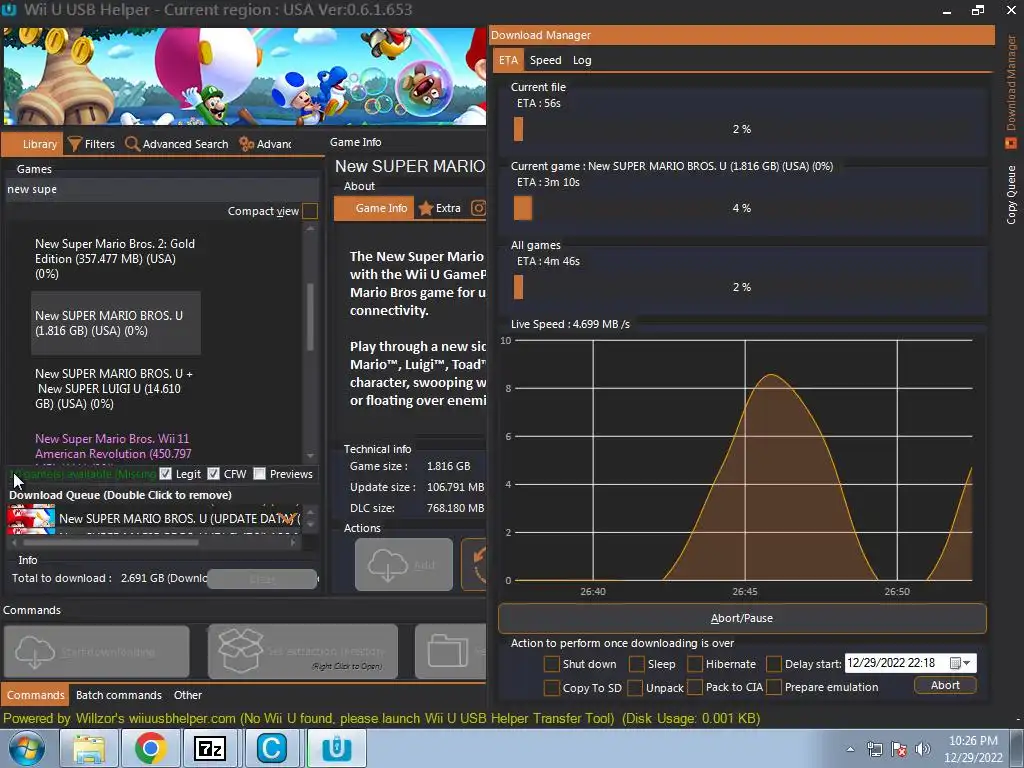Screen dimensions: 1024x768
Task: Uncheck the Legit checkbox
Action: point(165,473)
